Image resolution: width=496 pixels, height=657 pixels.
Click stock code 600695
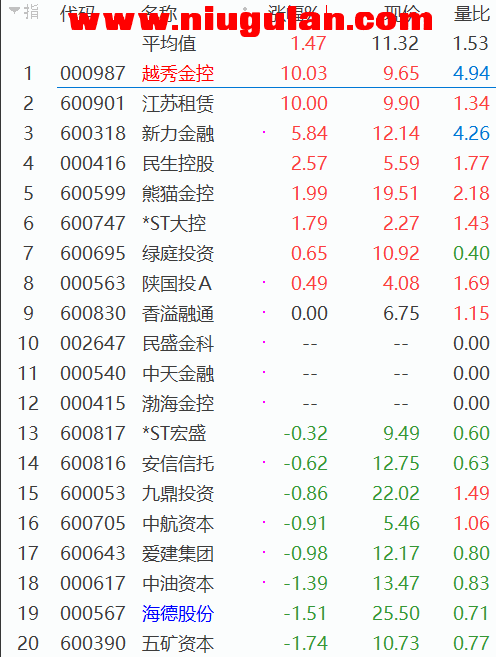click(x=93, y=253)
